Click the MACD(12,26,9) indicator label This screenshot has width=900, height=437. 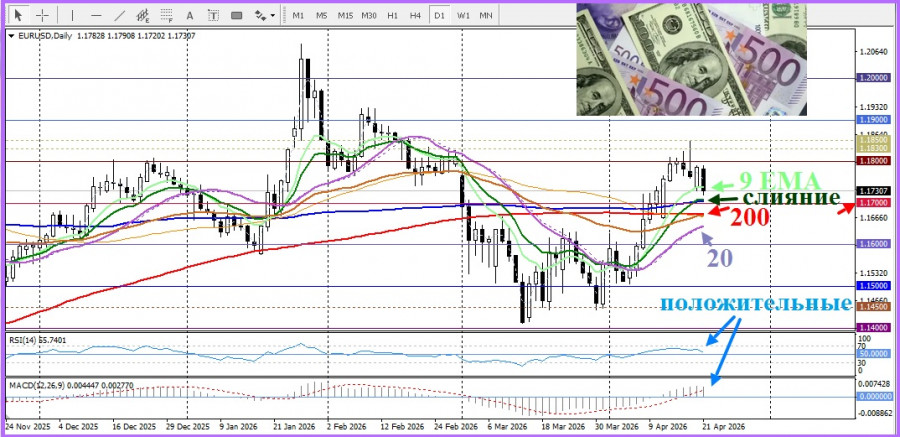(x=36, y=384)
